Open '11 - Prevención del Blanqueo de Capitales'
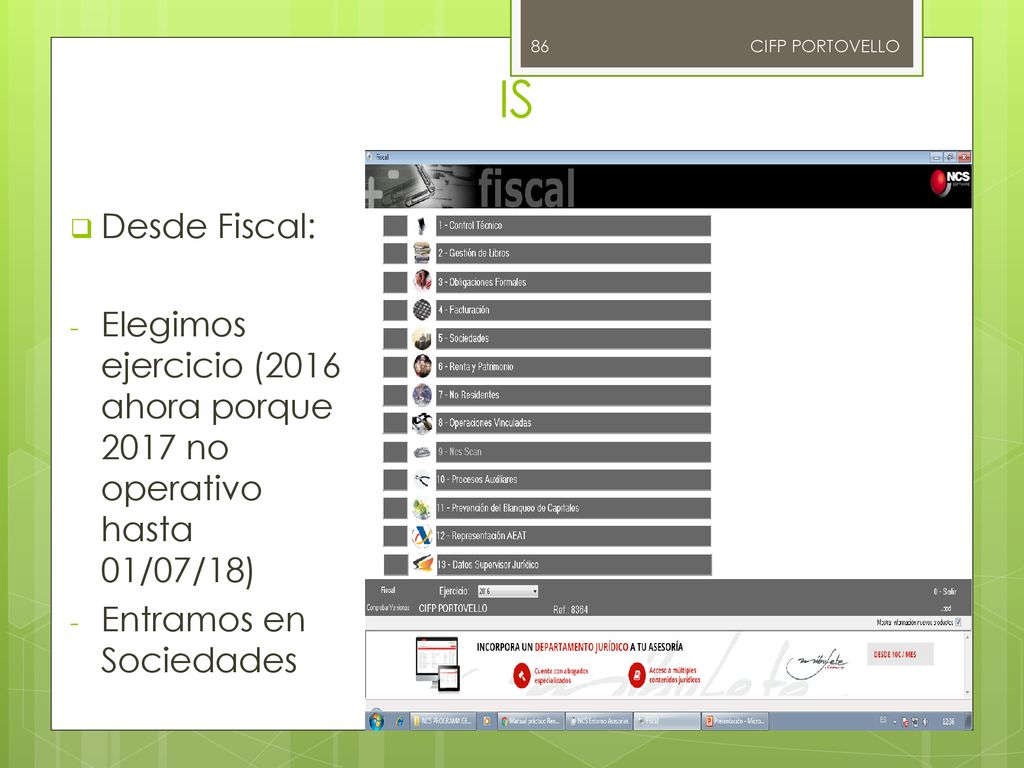The width and height of the screenshot is (1024, 768). click(x=573, y=508)
